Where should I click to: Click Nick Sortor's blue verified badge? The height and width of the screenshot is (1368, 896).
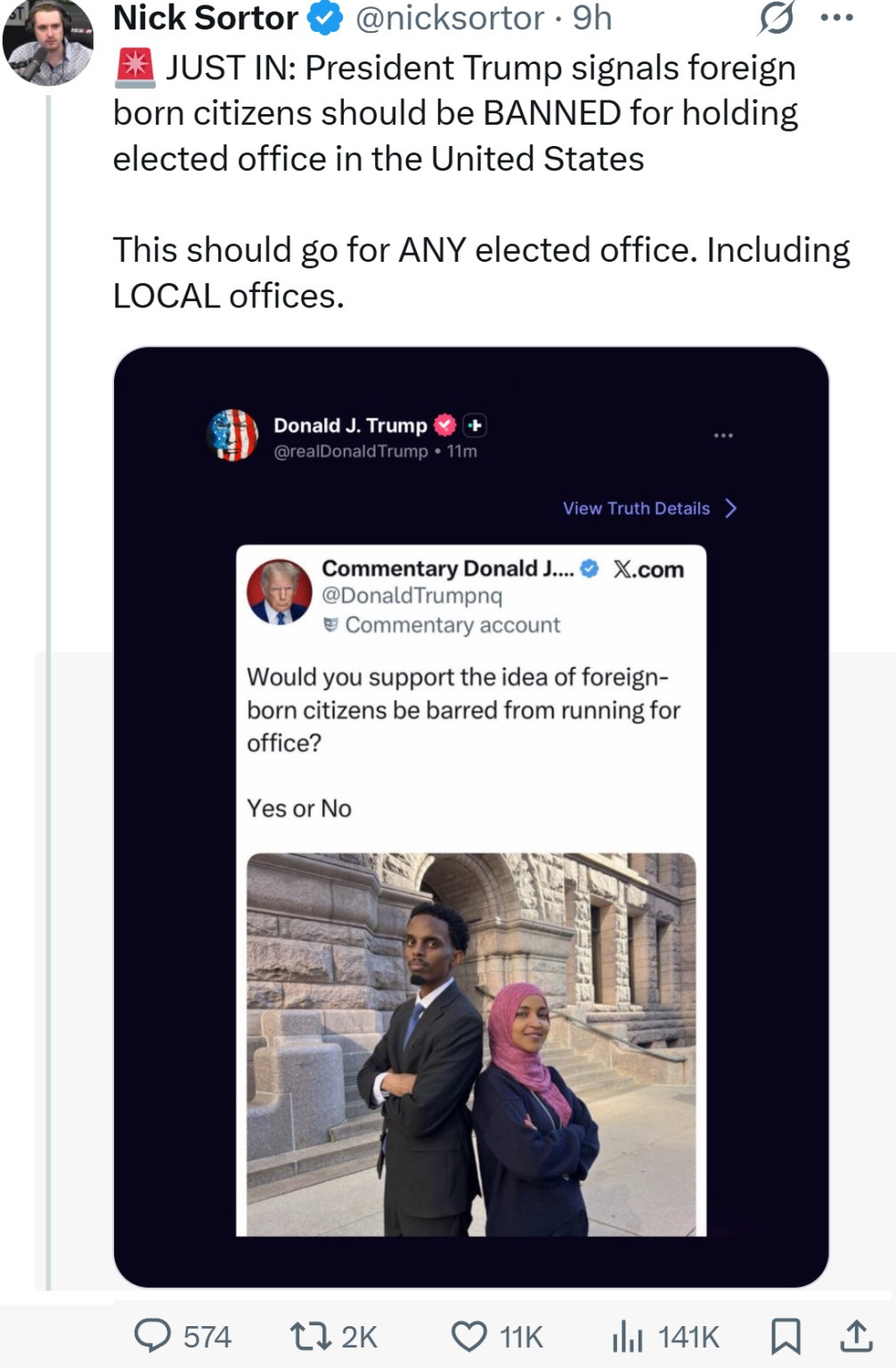point(325,19)
